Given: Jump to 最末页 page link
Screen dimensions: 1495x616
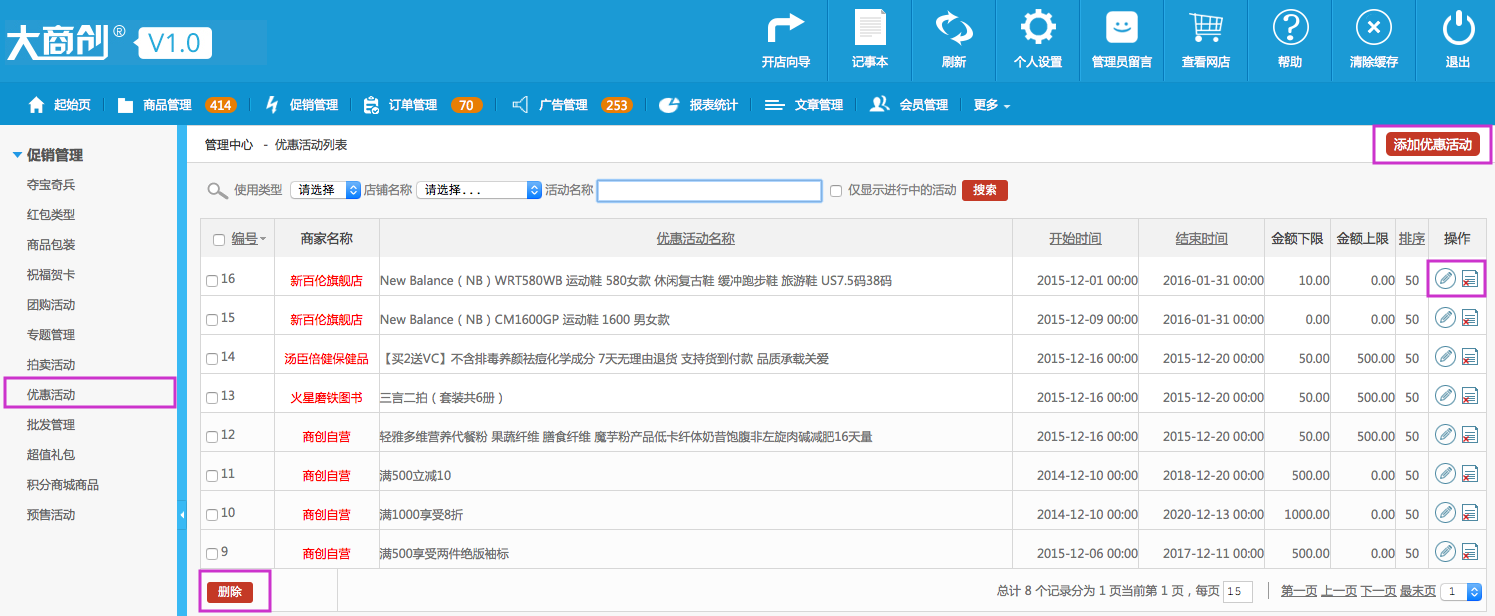Looking at the screenshot, I should (x=1418, y=591).
